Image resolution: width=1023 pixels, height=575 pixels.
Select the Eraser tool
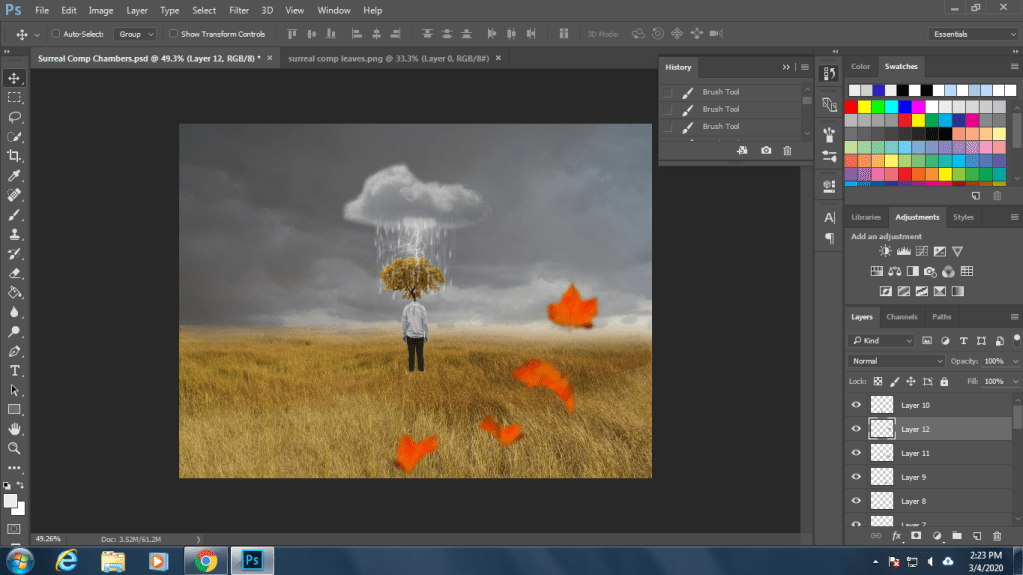(15, 273)
